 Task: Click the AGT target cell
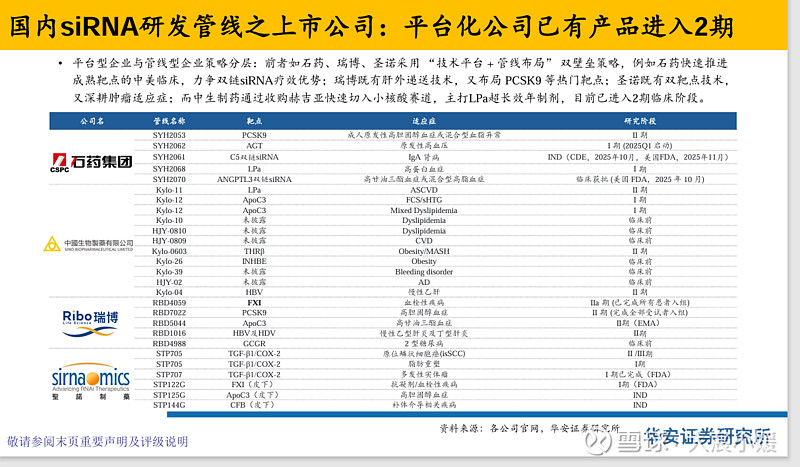pos(254,146)
